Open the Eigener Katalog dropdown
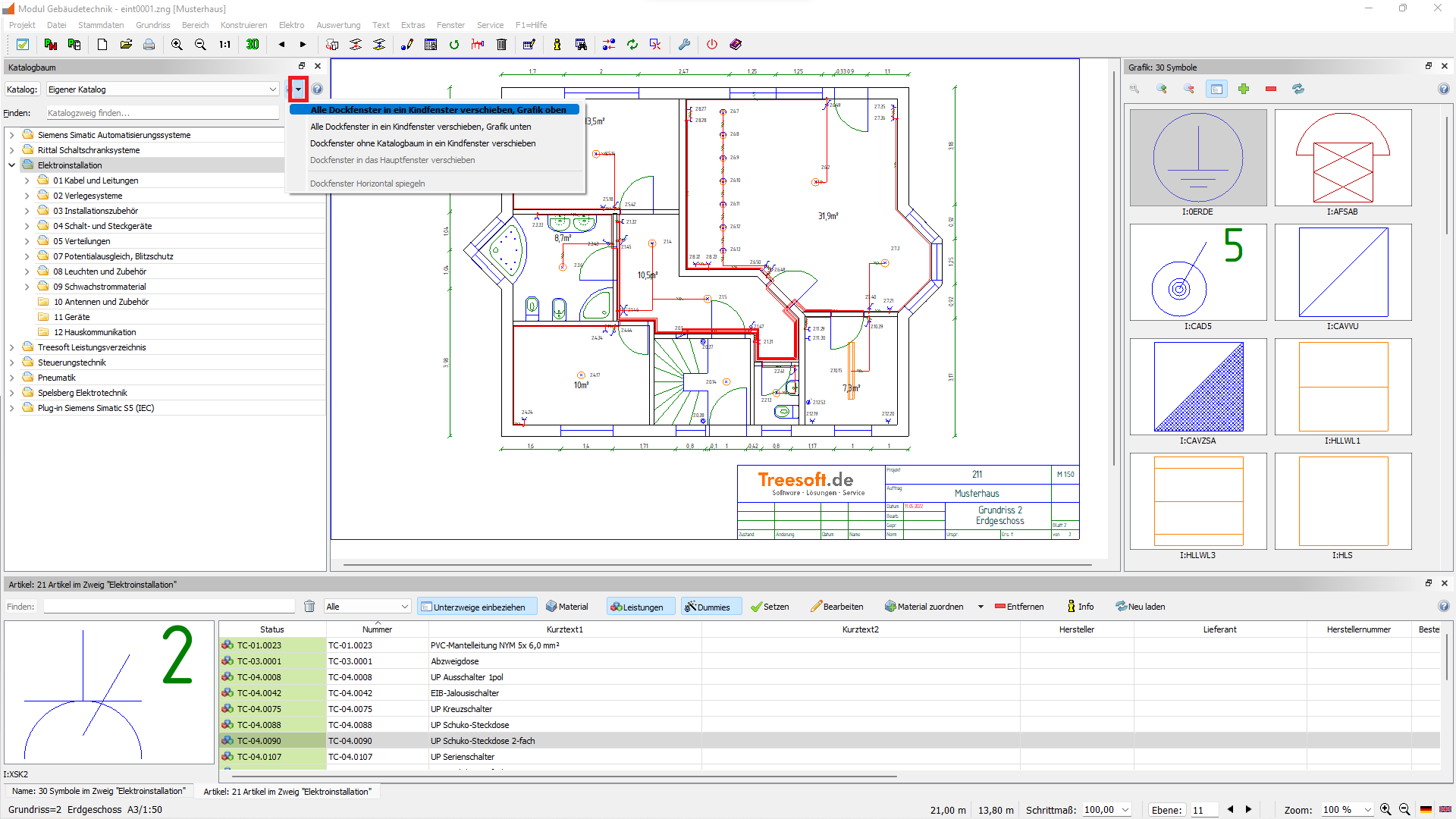This screenshot has height=819, width=1456. 162,89
